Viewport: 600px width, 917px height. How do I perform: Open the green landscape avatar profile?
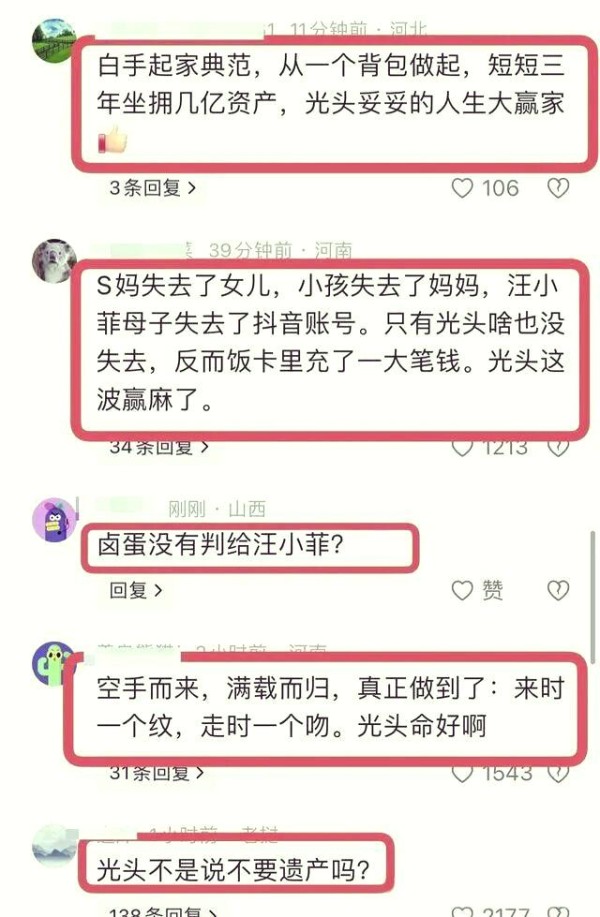click(x=54, y=40)
